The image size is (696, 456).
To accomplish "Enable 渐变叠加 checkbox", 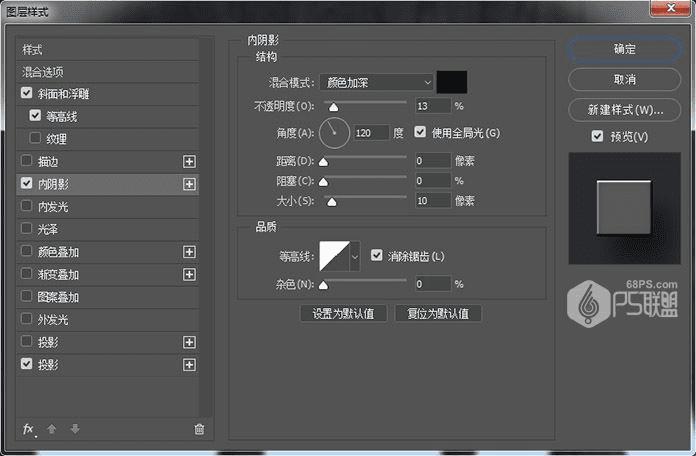I will point(27,274).
